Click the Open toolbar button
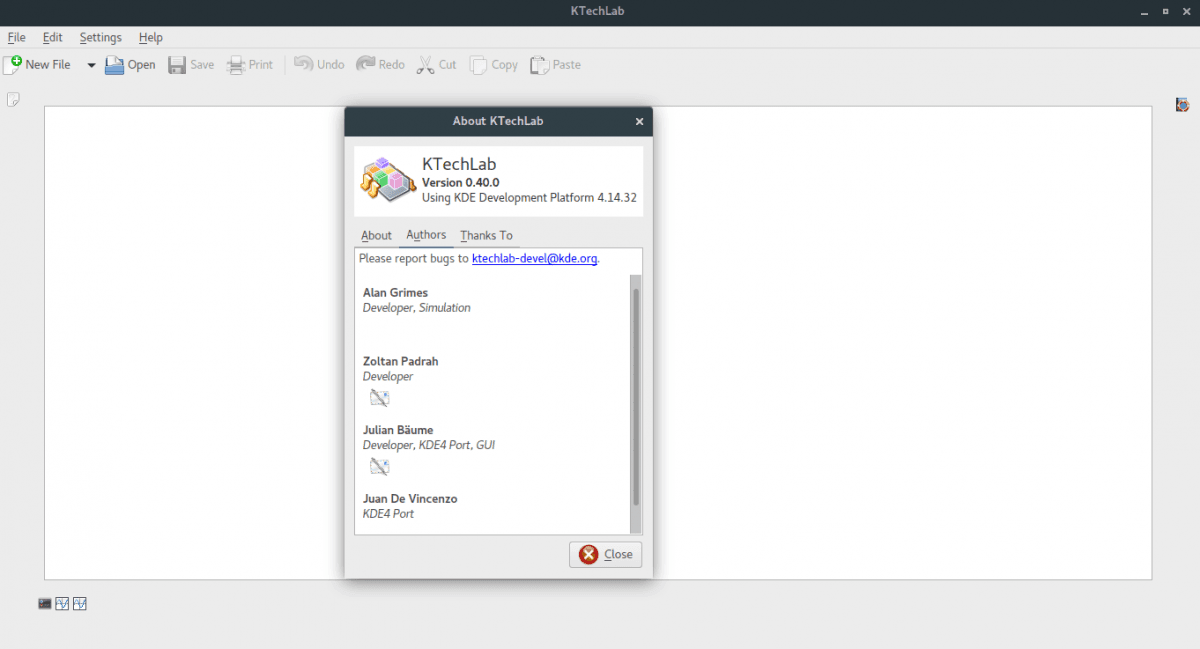The image size is (1200, 649). pyautogui.click(x=130, y=64)
